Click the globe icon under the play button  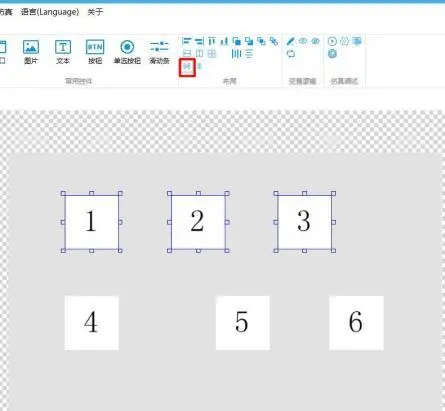(332, 54)
